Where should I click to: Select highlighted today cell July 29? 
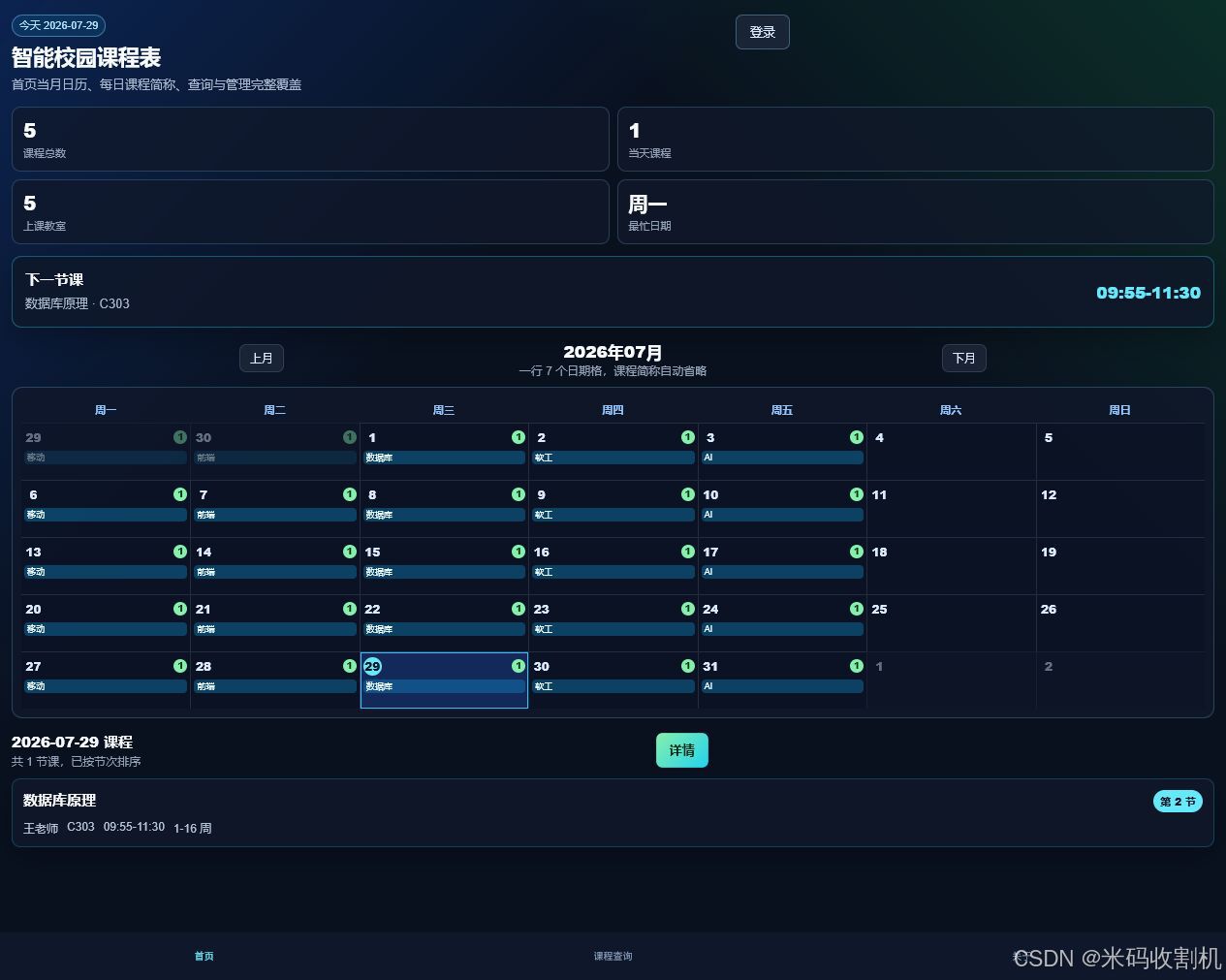[444, 680]
